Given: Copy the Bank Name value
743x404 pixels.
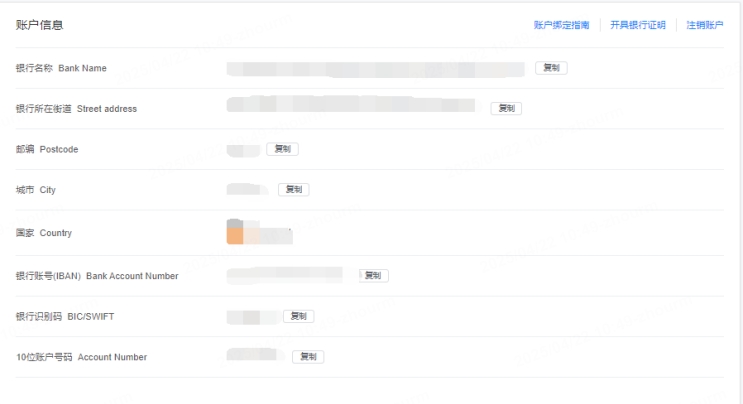Looking at the screenshot, I should click(551, 68).
